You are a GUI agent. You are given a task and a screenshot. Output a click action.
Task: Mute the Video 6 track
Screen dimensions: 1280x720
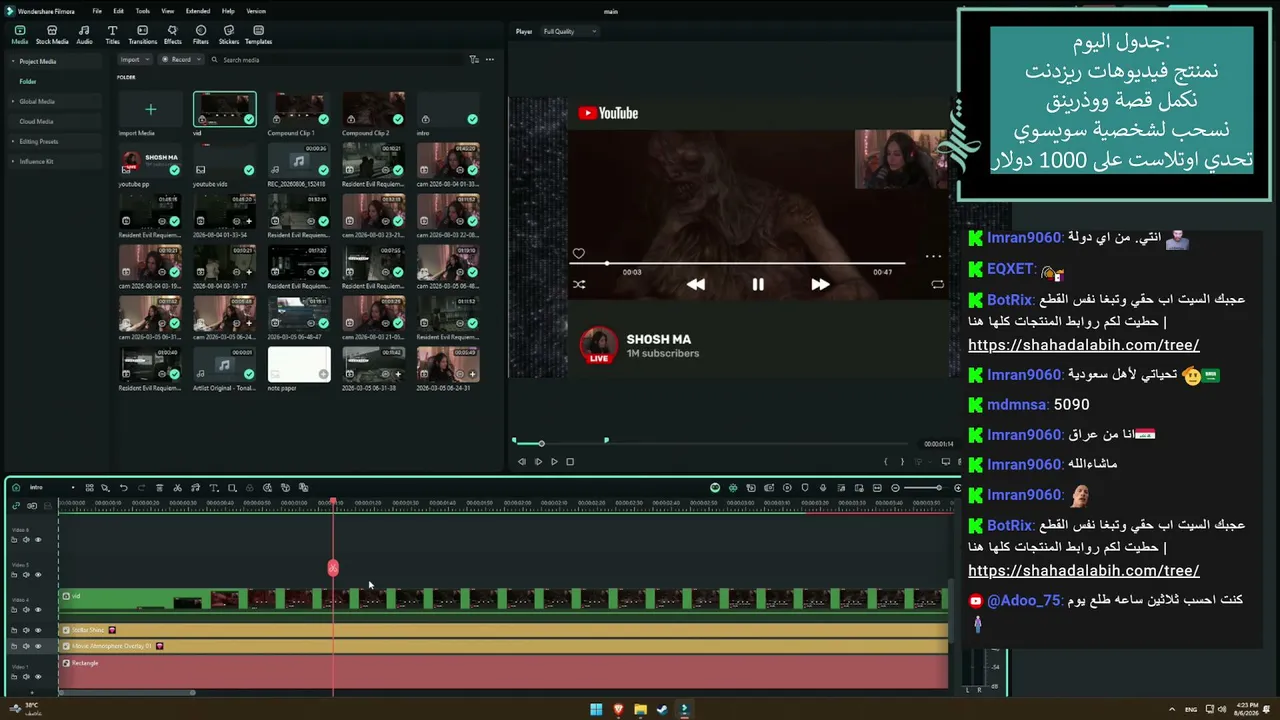[x=26, y=540]
